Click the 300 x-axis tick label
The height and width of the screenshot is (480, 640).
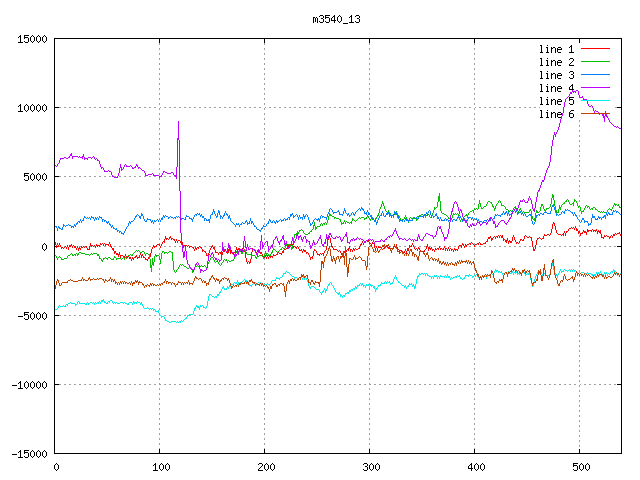[x=369, y=467]
